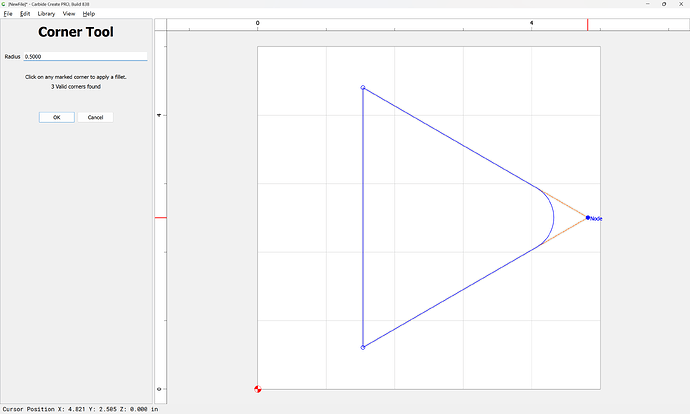The image size is (690, 414).
Task: Click the vertical left edge of the triangle
Action: [x=362, y=220]
